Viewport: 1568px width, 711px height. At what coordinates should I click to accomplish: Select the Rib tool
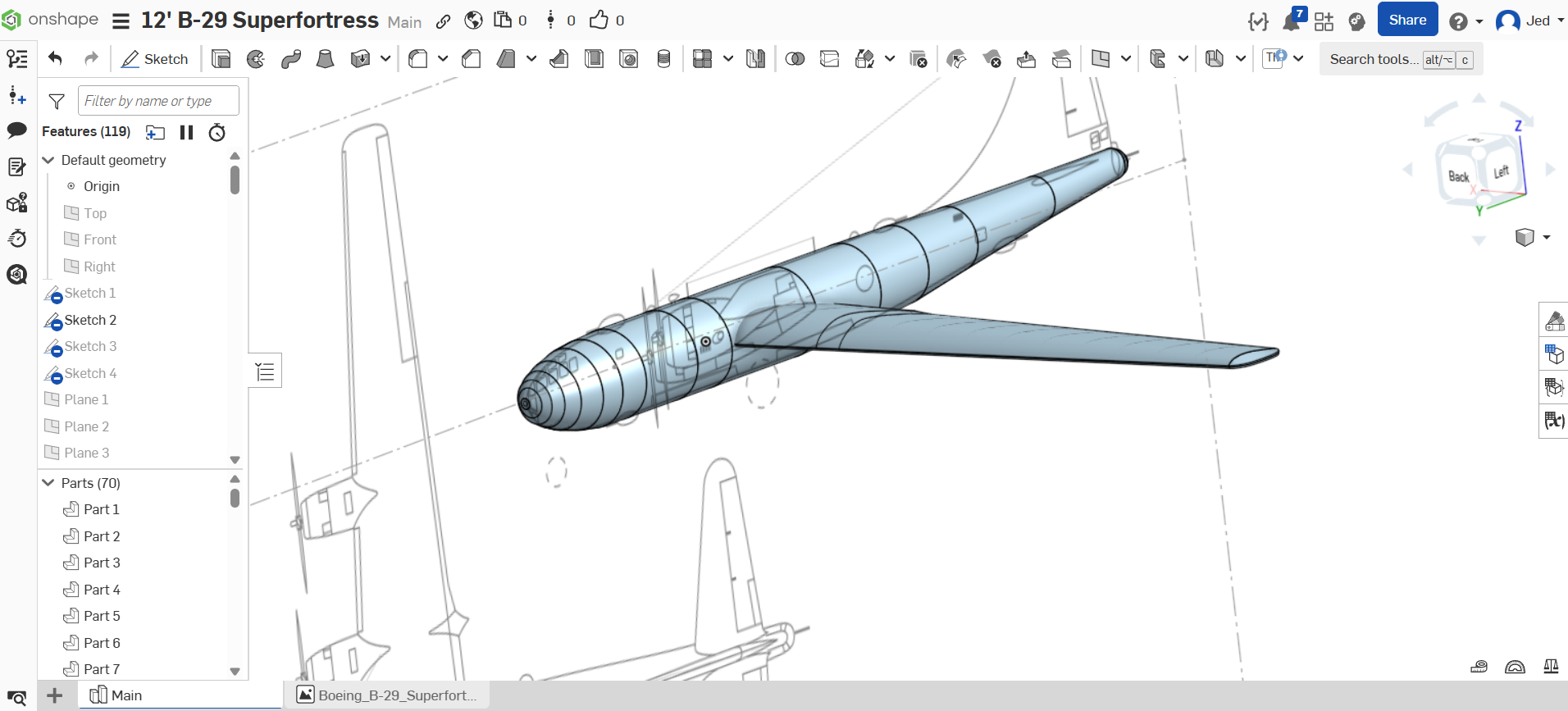click(559, 58)
